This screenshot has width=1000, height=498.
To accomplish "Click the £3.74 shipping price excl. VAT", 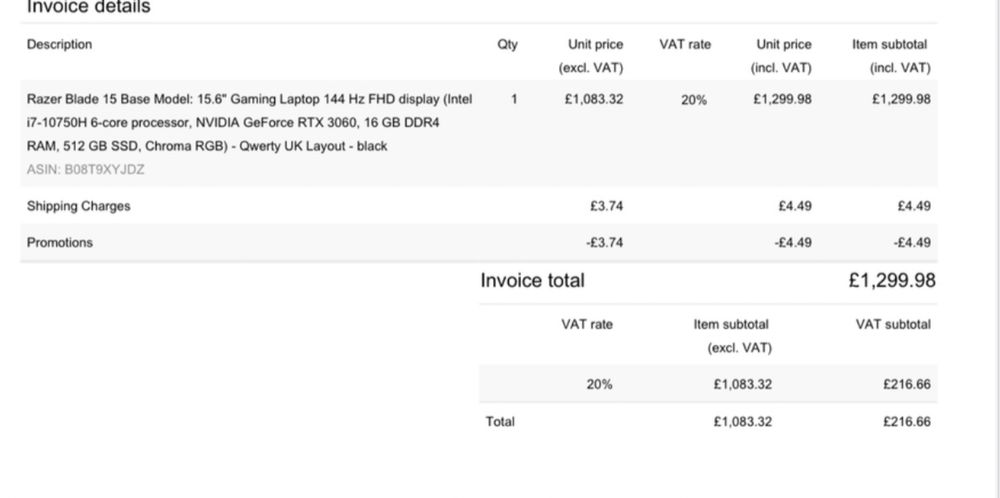I will (x=606, y=206).
